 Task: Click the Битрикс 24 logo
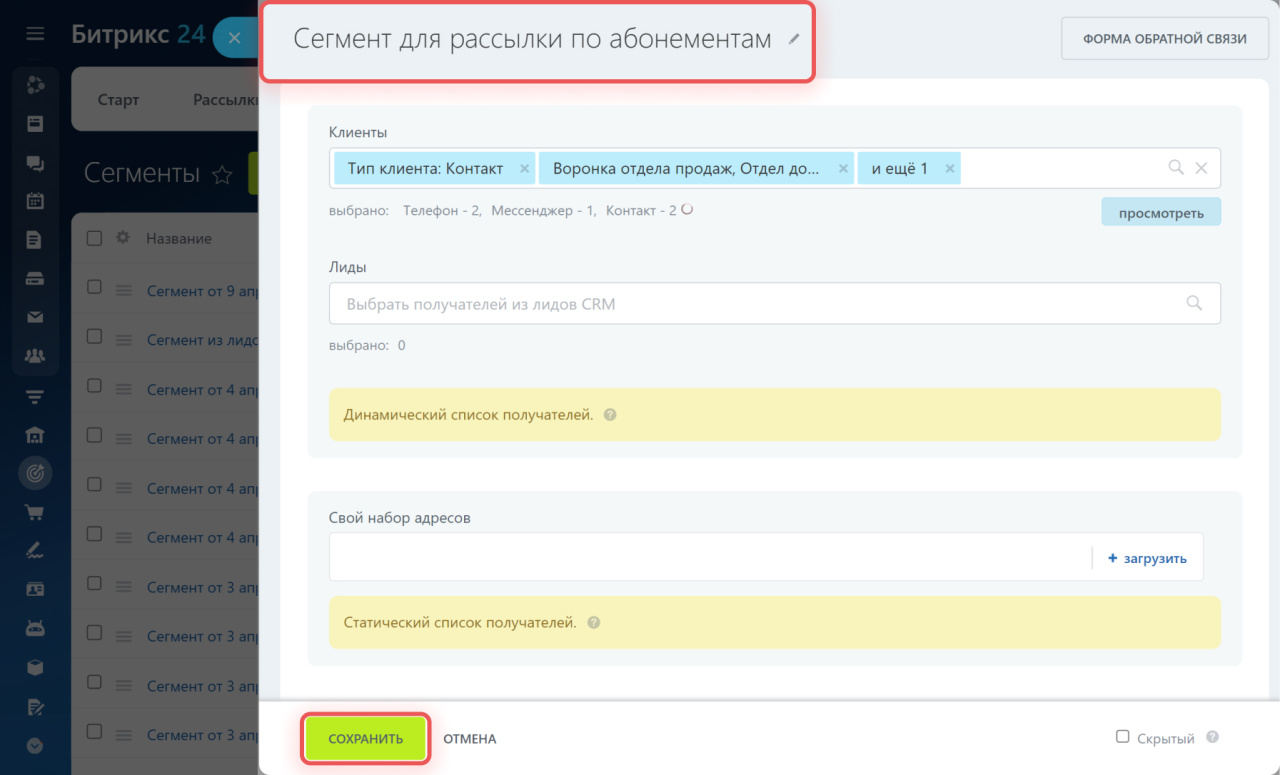point(138,34)
